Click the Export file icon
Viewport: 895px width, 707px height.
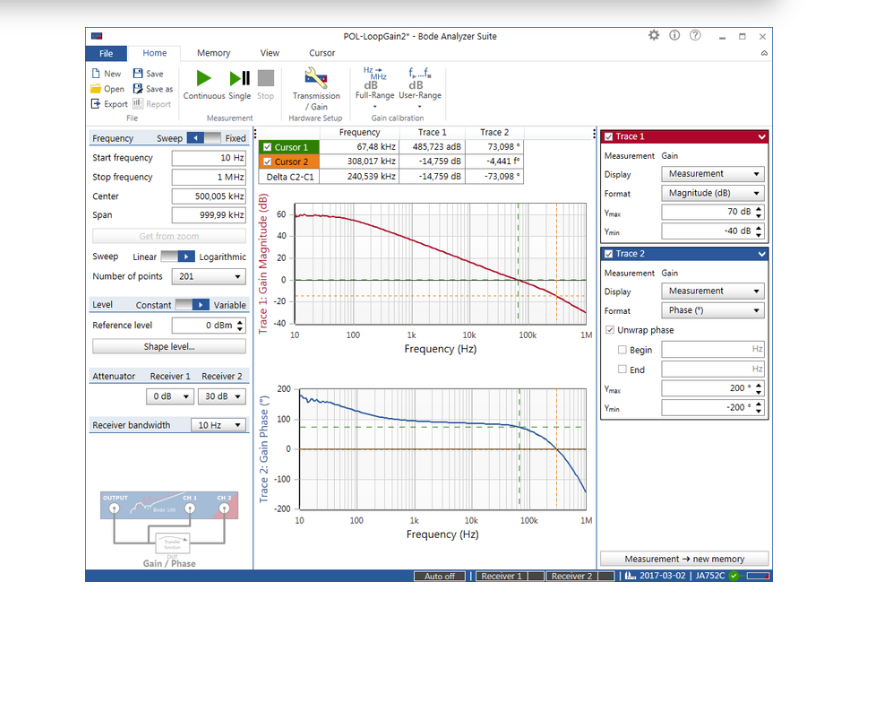pyautogui.click(x=109, y=104)
